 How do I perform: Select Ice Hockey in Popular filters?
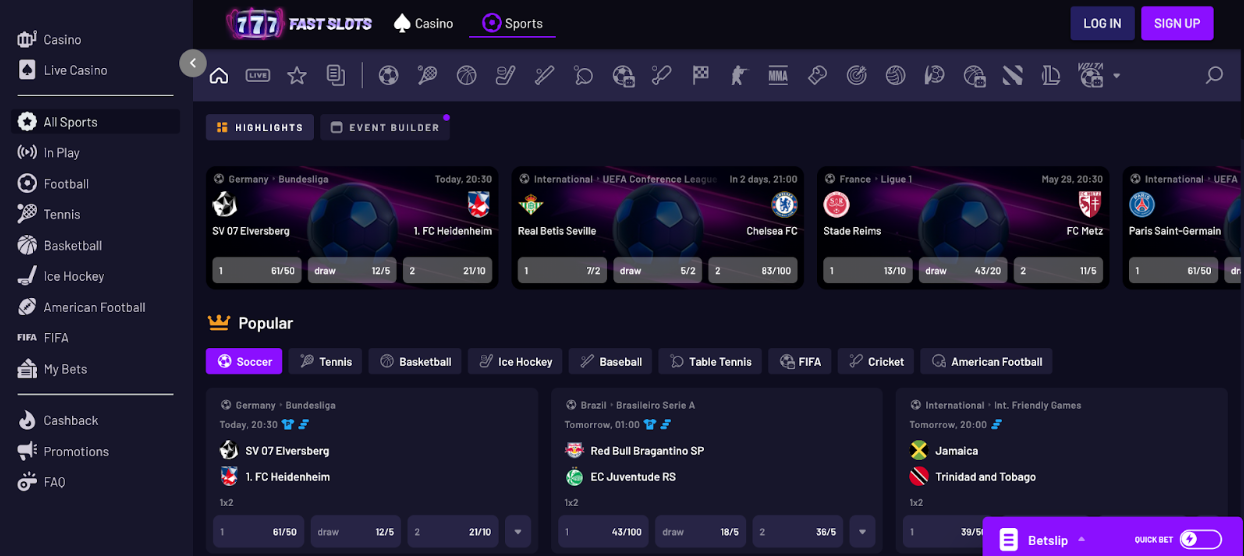515,361
